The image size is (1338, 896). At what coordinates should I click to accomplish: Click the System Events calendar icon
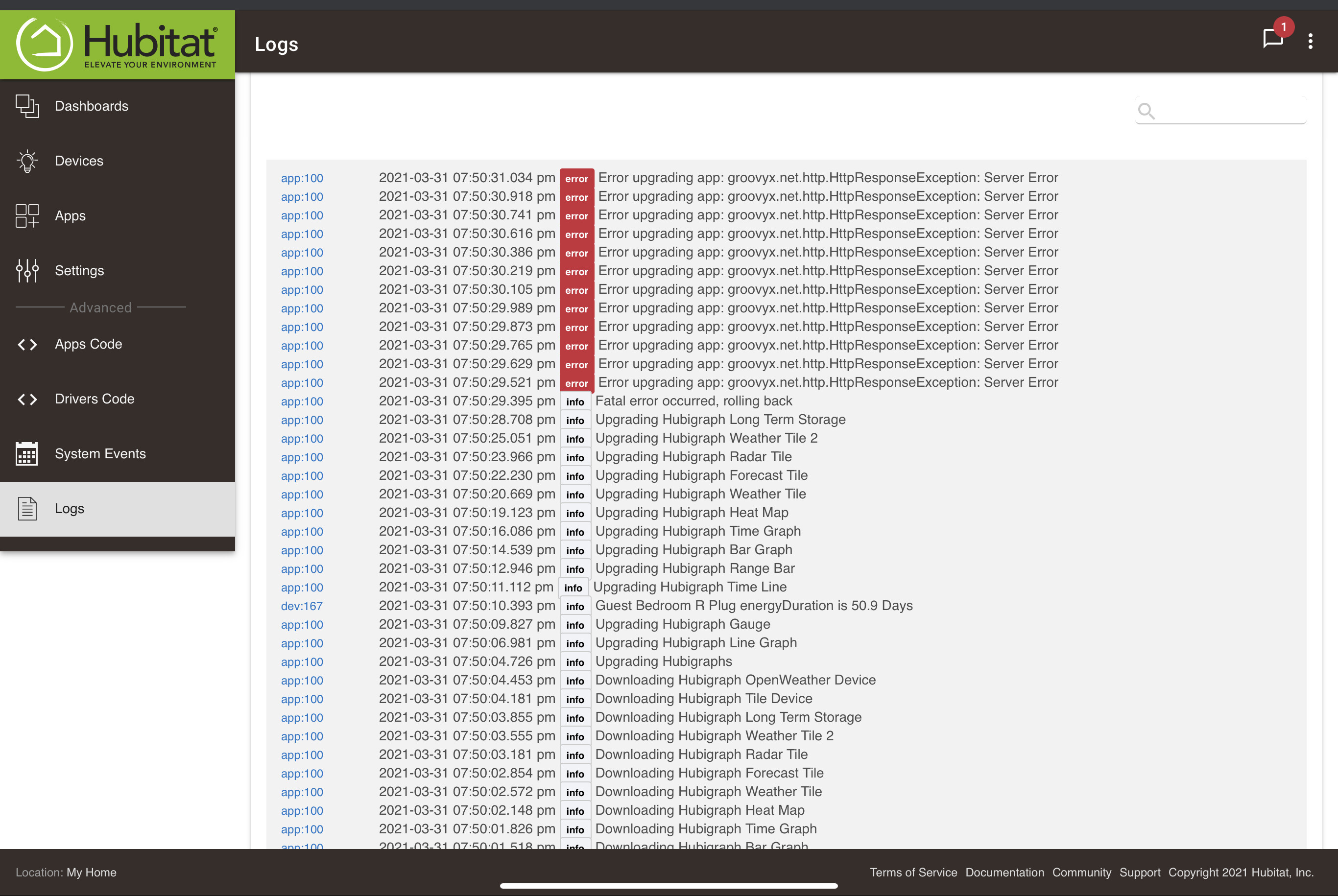(x=27, y=454)
